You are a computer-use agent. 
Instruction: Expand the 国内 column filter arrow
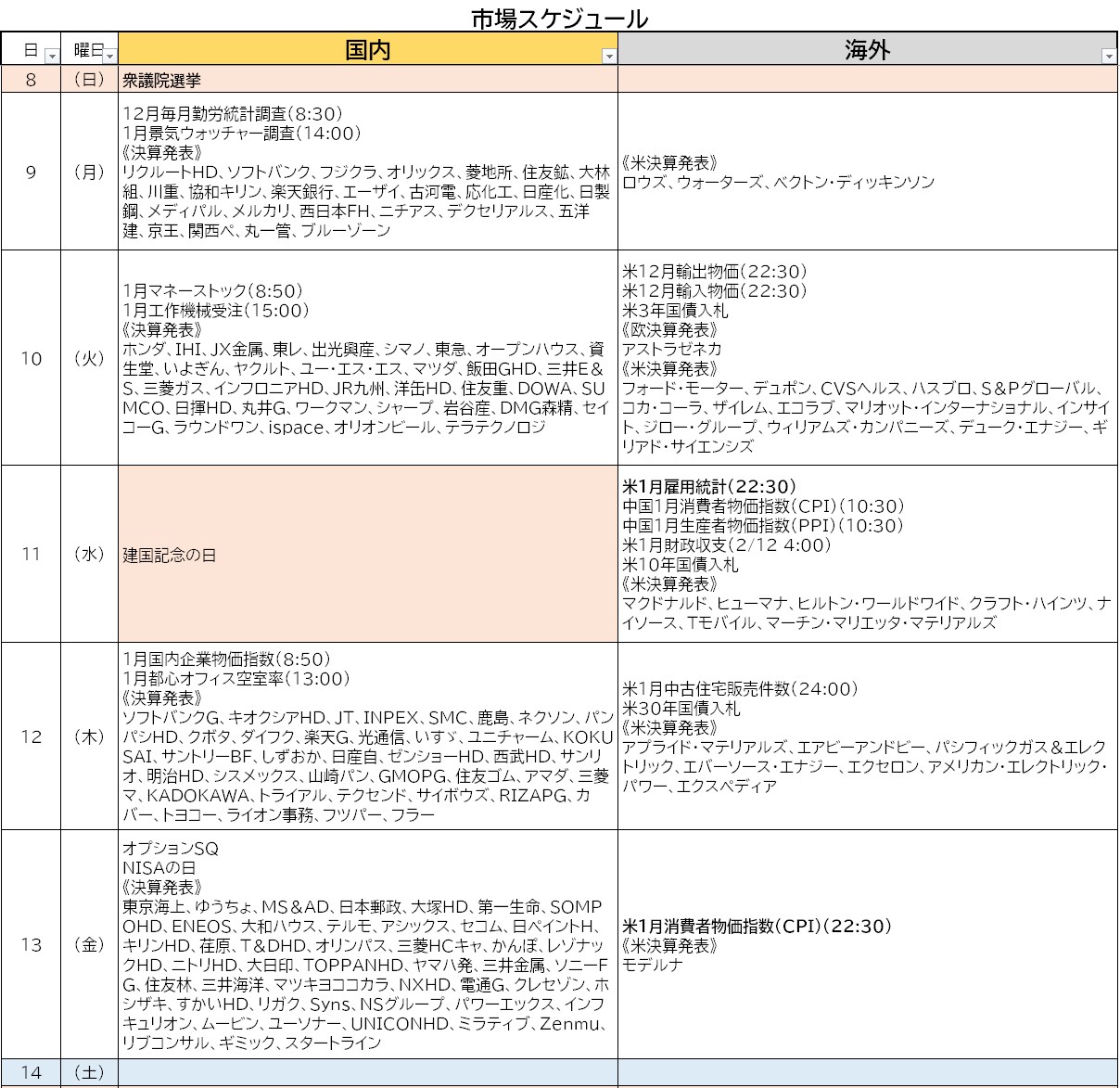608,57
